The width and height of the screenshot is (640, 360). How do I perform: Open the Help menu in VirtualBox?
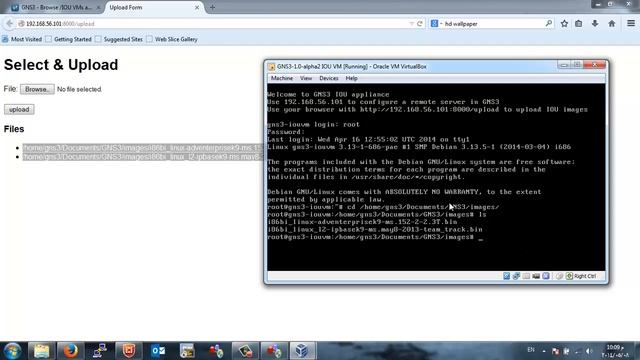click(351, 78)
